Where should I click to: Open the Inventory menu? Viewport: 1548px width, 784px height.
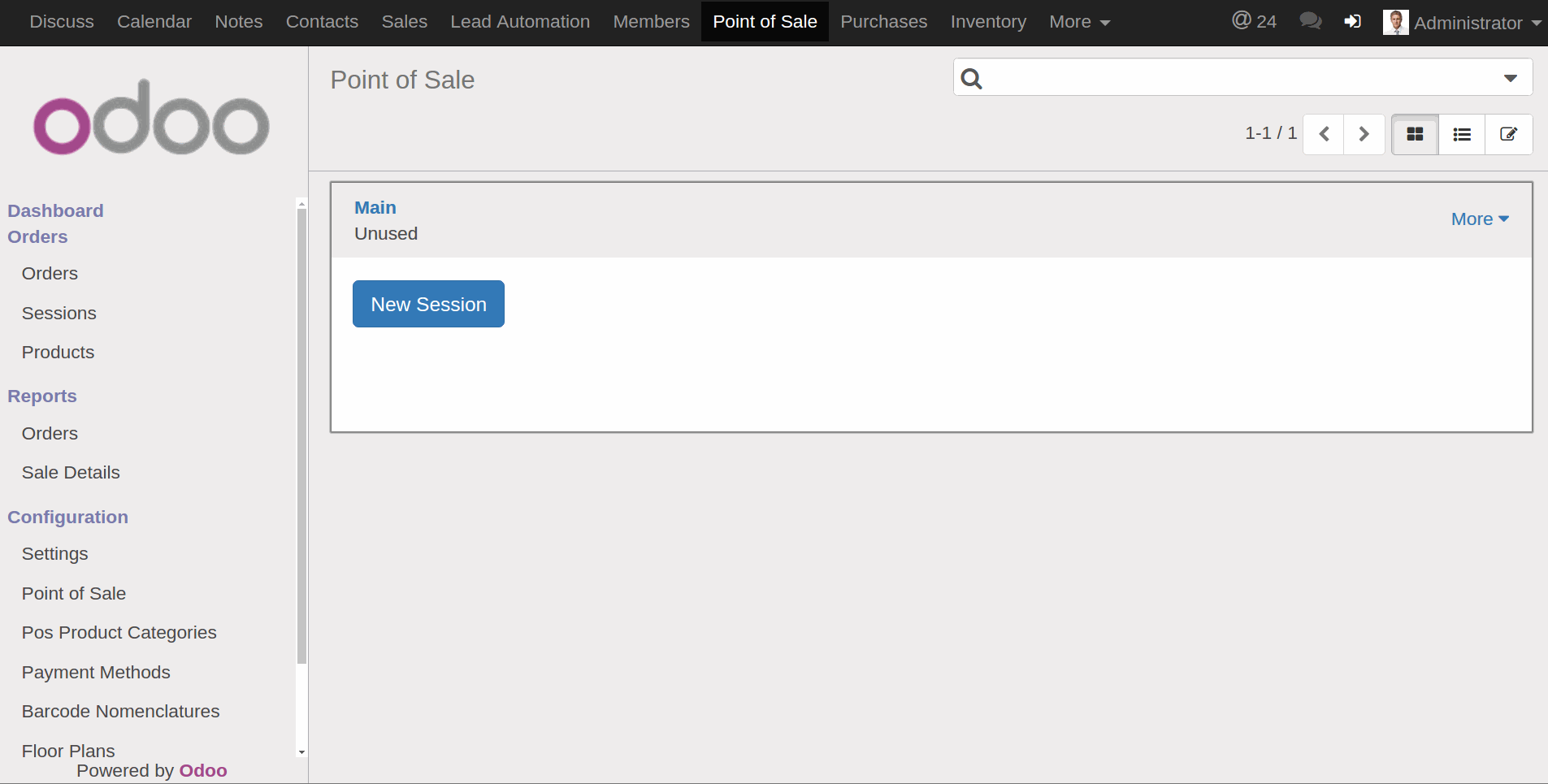click(x=988, y=22)
